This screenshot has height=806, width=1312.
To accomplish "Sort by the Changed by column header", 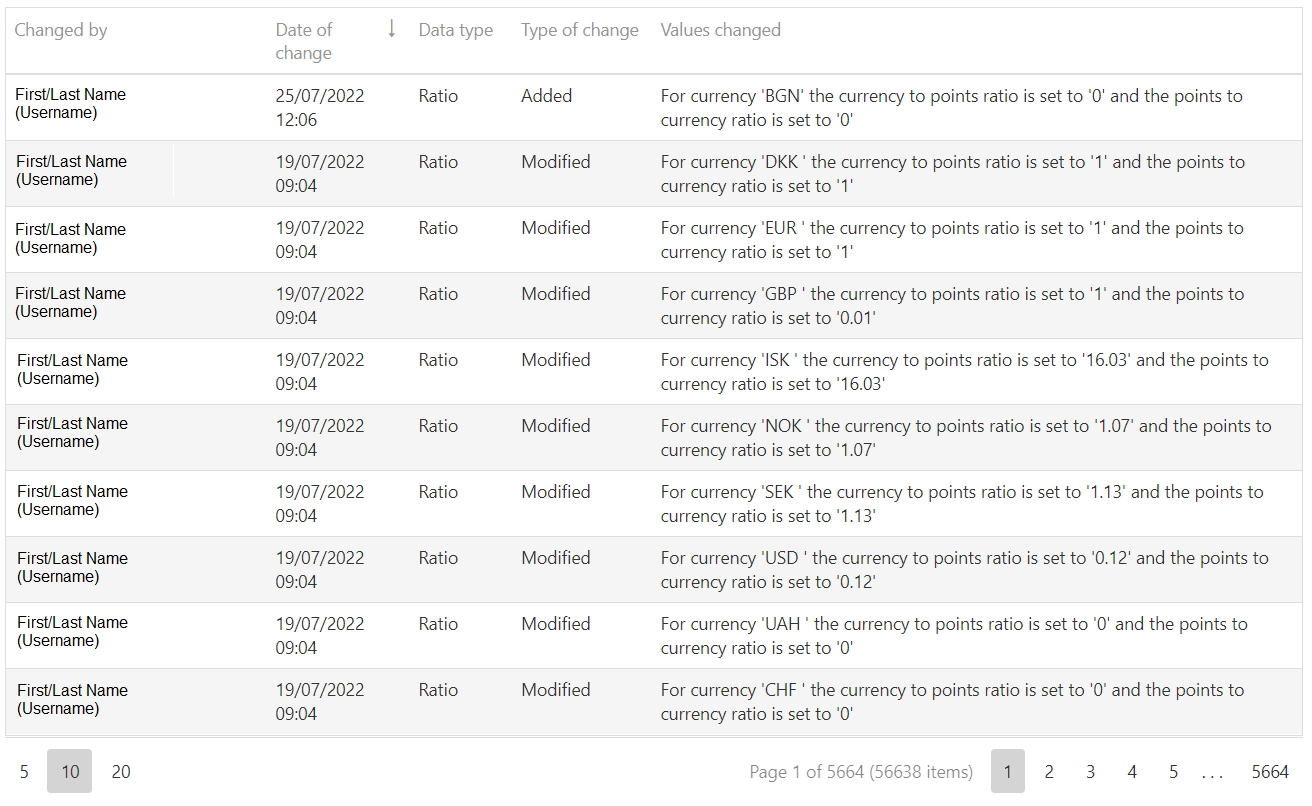I will [61, 30].
